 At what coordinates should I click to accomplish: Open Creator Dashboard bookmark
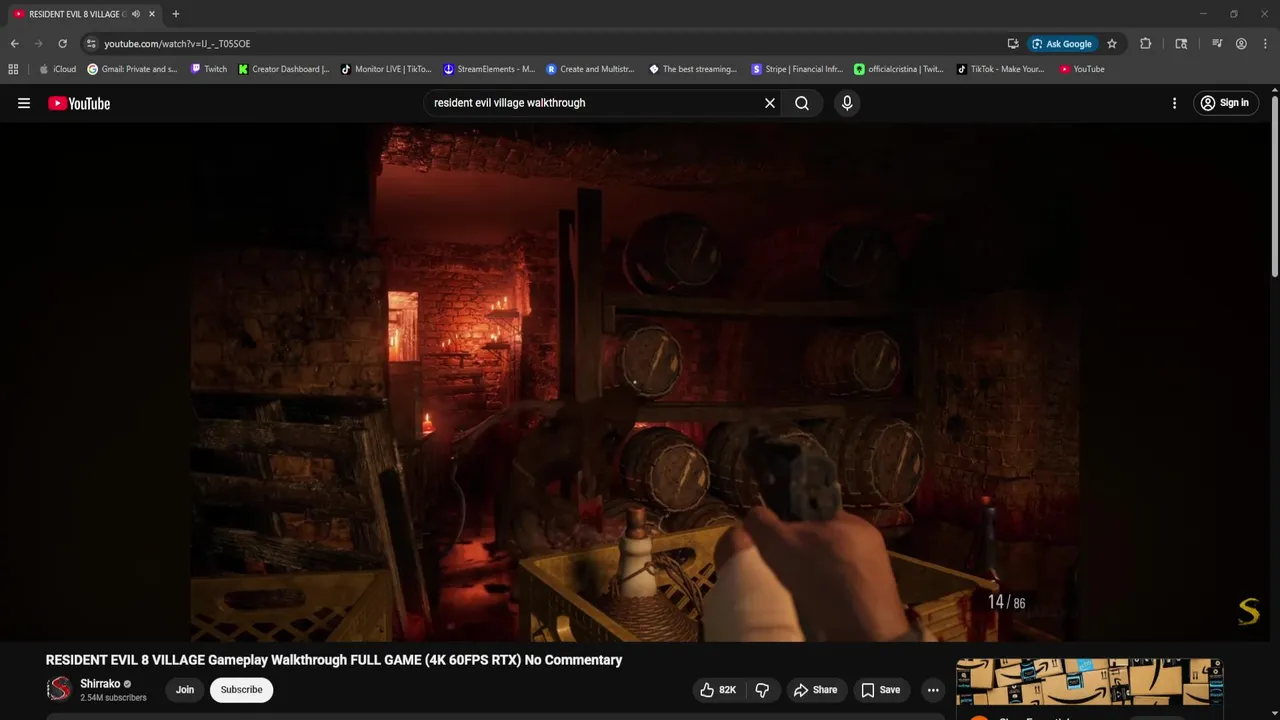(284, 69)
